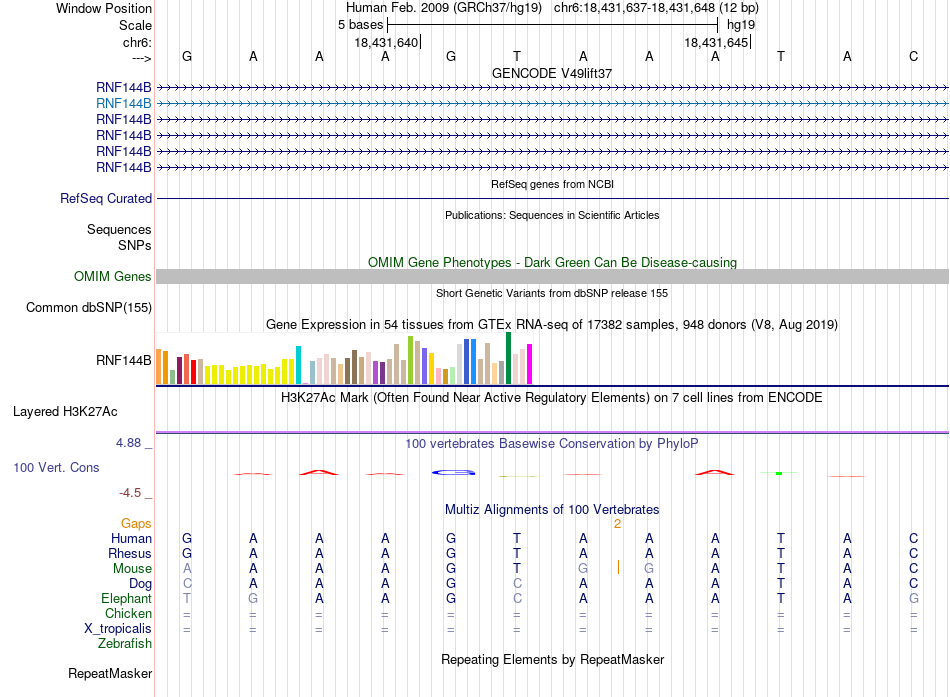Click the 18,431,640 ruler position marker
This screenshot has width=950, height=697.
387,42
